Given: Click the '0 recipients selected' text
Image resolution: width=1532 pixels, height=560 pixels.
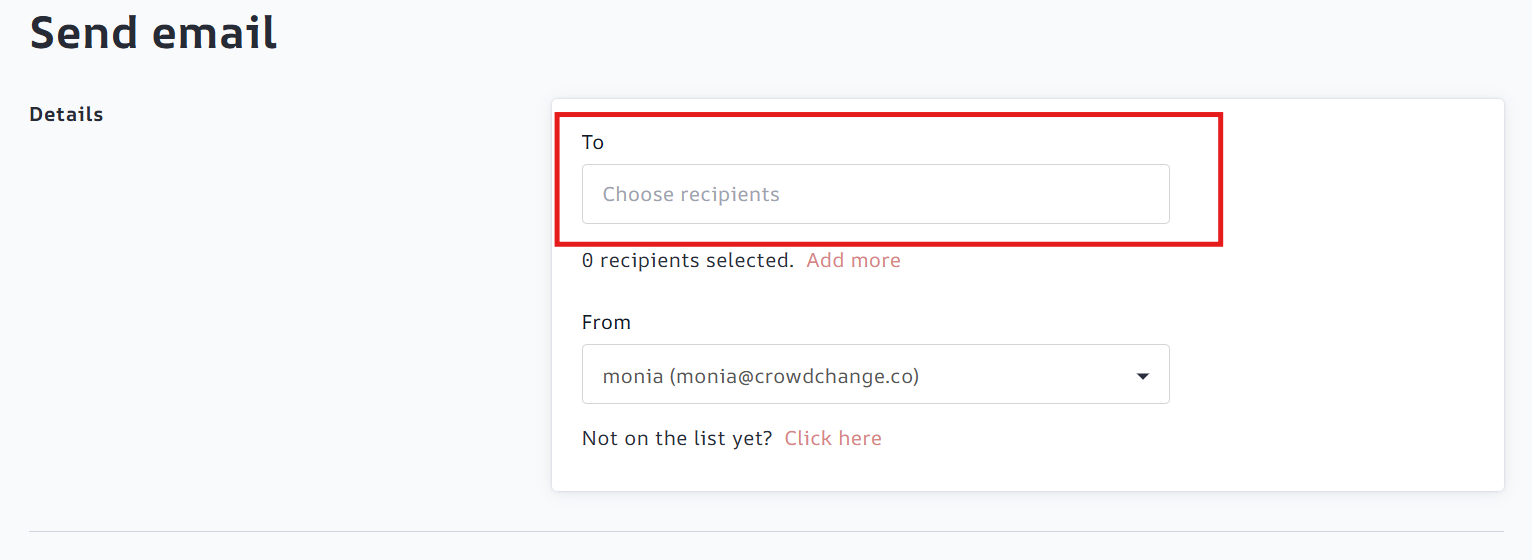Looking at the screenshot, I should click(x=696, y=260).
